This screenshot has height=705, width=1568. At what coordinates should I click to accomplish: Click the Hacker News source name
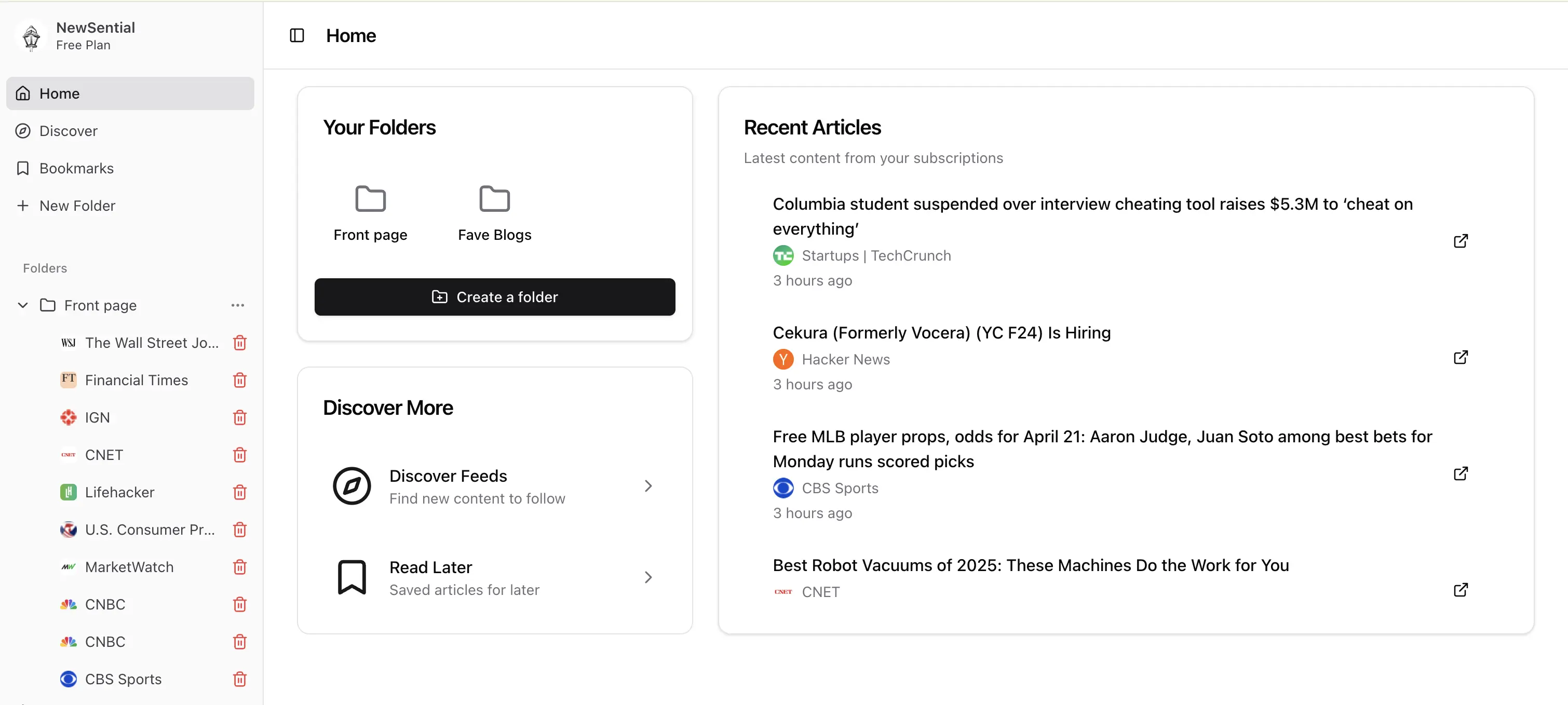845,359
